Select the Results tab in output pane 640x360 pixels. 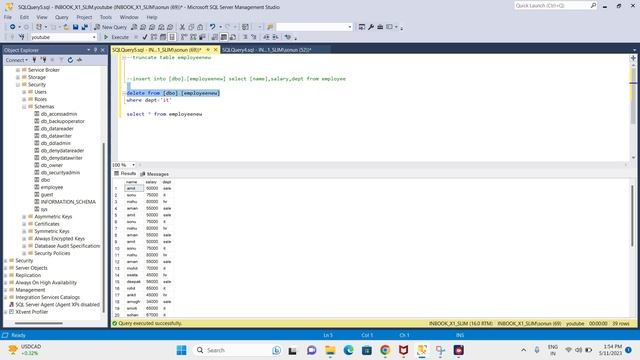[x=125, y=174]
